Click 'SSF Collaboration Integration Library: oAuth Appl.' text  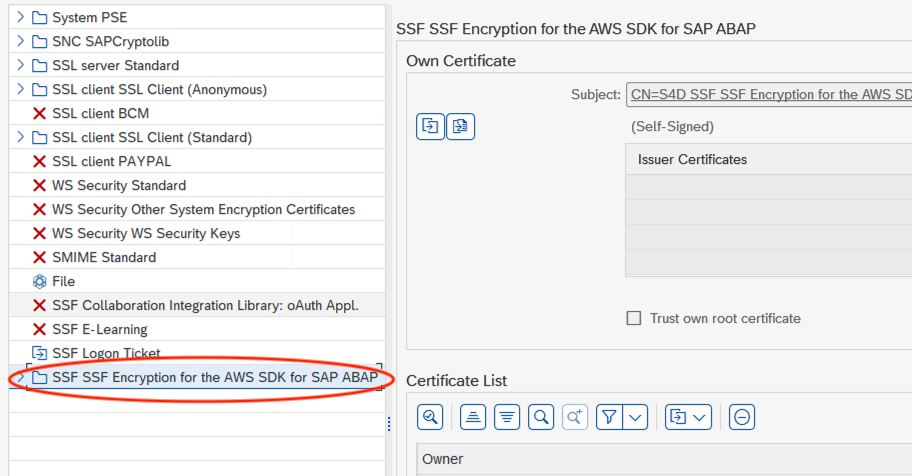point(205,306)
